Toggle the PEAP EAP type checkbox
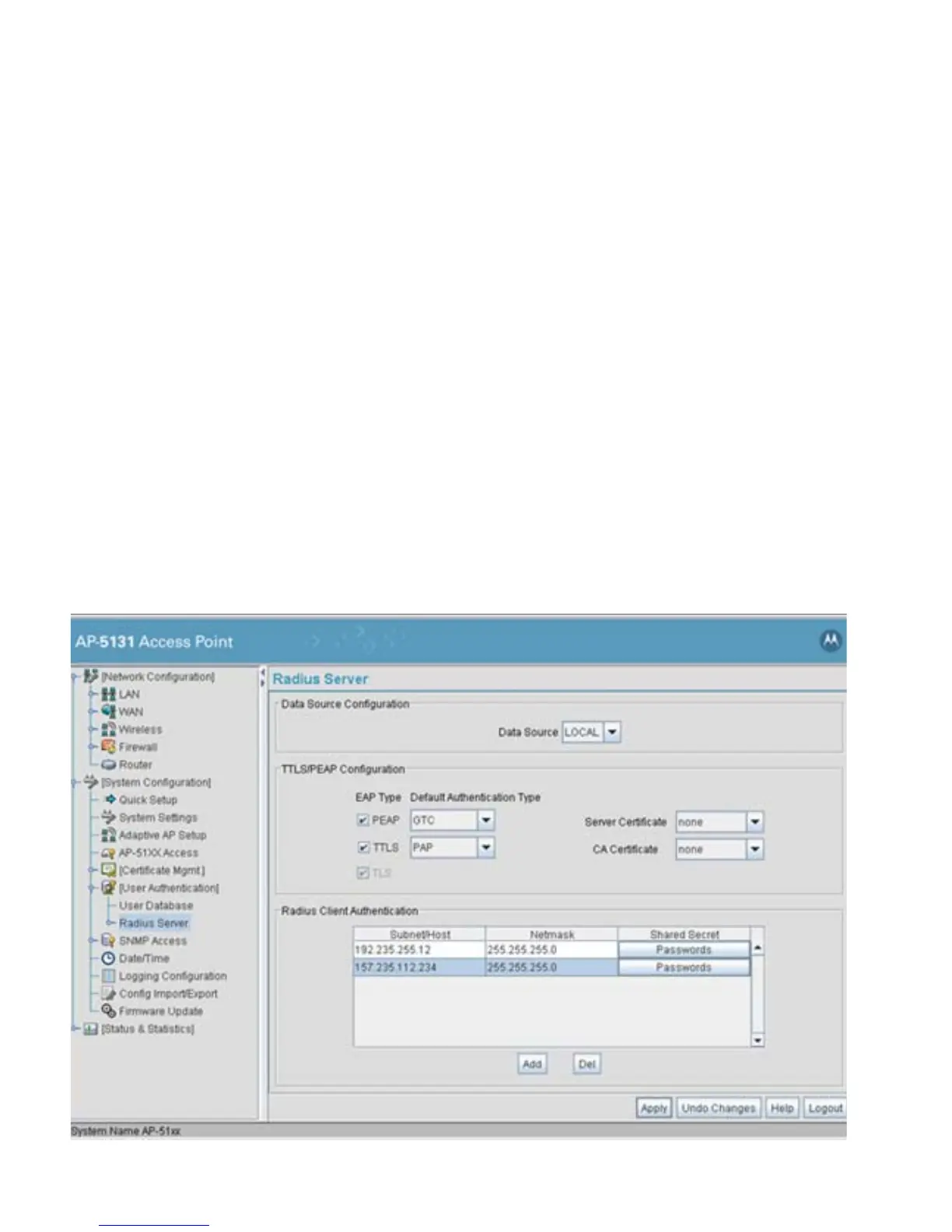 click(x=362, y=821)
